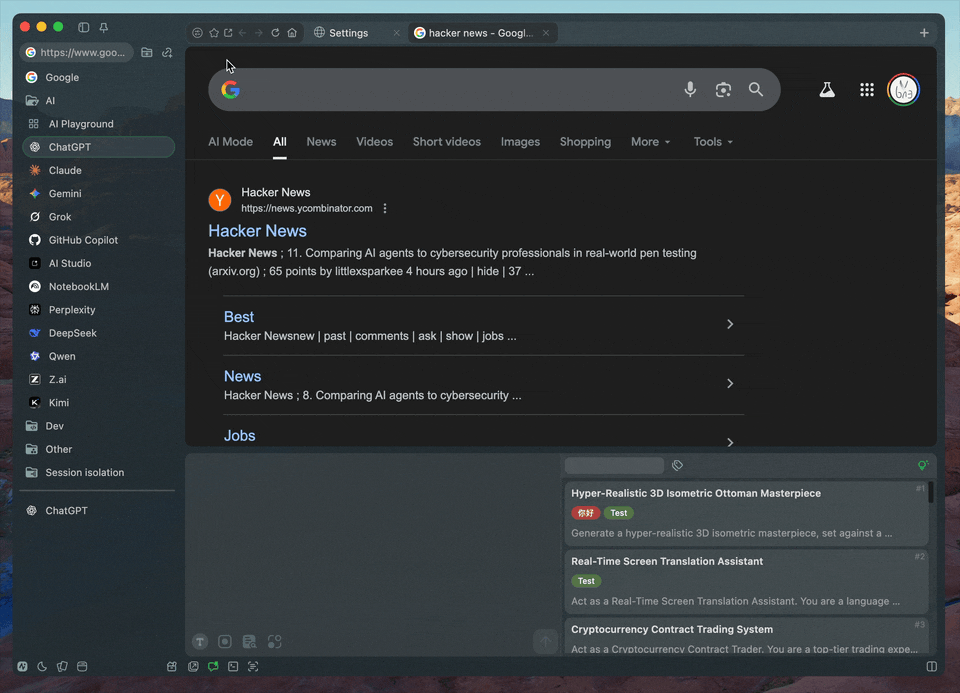960x693 pixels.
Task: Click the Google search magnifier button
Action: (756, 90)
